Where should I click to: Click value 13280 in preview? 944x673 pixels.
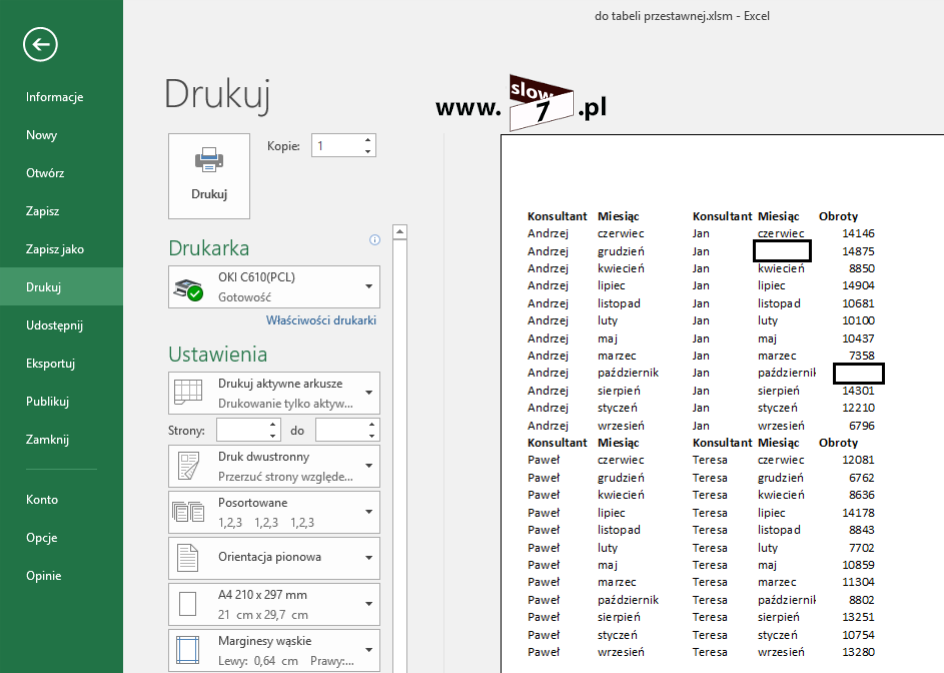pyautogui.click(x=858, y=652)
